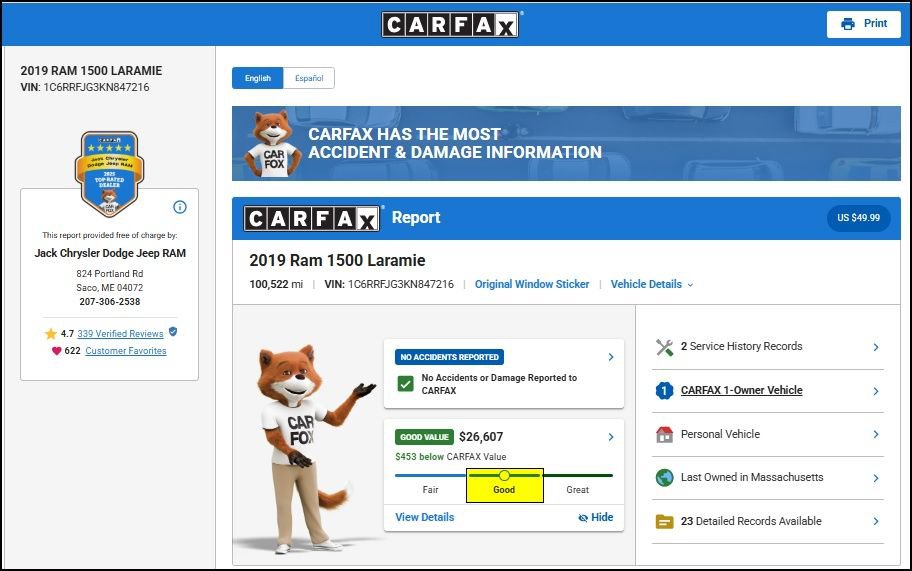
Task: Click the 23 Detailed Records Available label
Action: (751, 521)
